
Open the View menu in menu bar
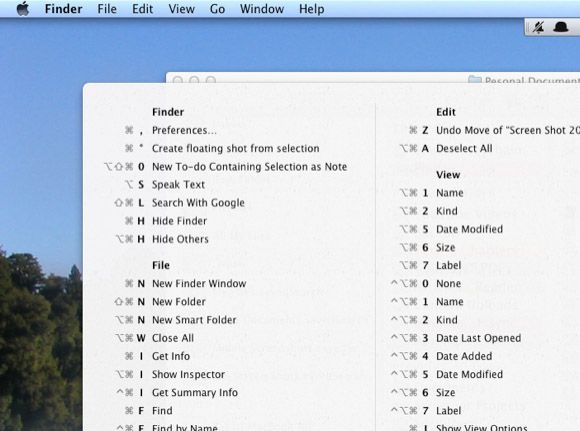[x=182, y=9]
